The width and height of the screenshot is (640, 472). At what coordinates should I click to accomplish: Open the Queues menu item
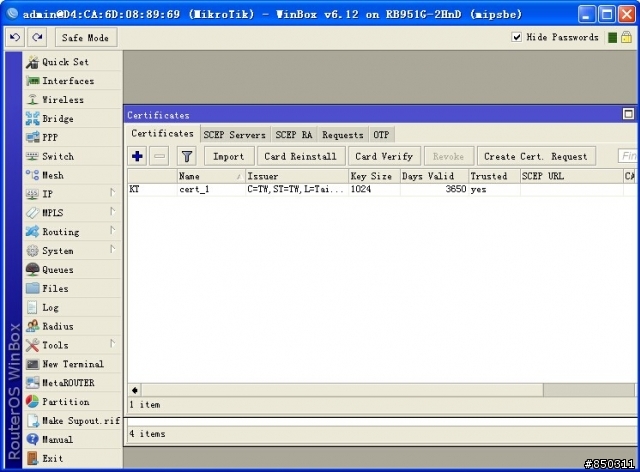click(73, 269)
